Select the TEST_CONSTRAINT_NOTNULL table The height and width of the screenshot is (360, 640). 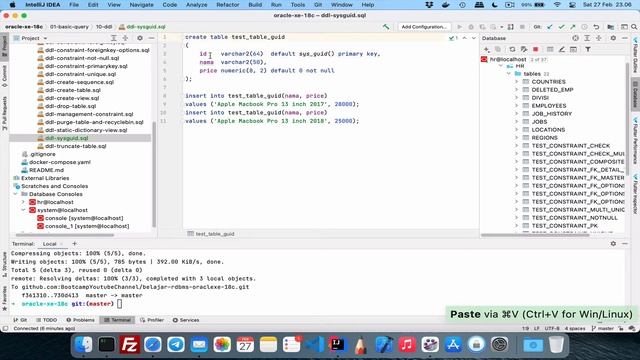click(x=574, y=218)
